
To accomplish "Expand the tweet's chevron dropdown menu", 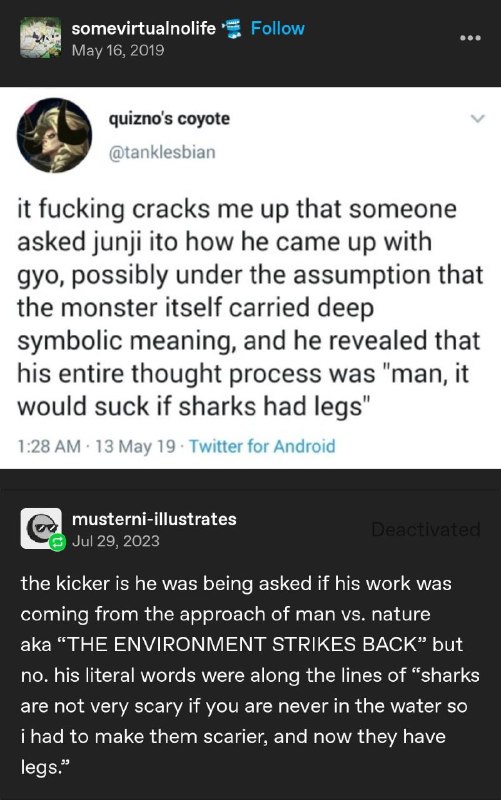I will (x=477, y=118).
